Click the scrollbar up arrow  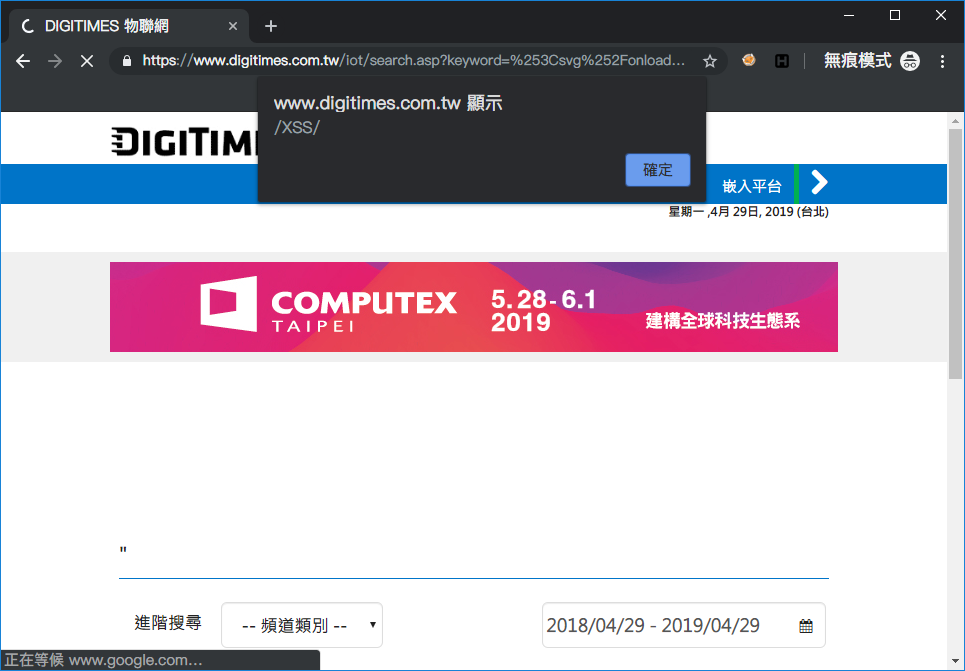tap(955, 121)
